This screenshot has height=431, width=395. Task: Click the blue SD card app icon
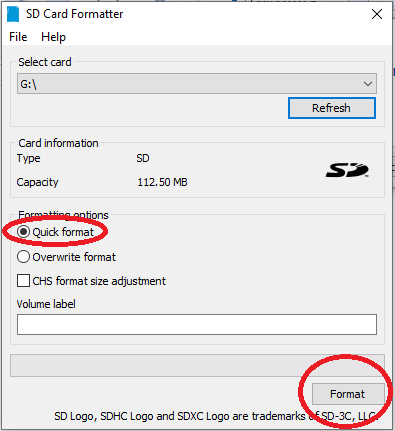(13, 14)
